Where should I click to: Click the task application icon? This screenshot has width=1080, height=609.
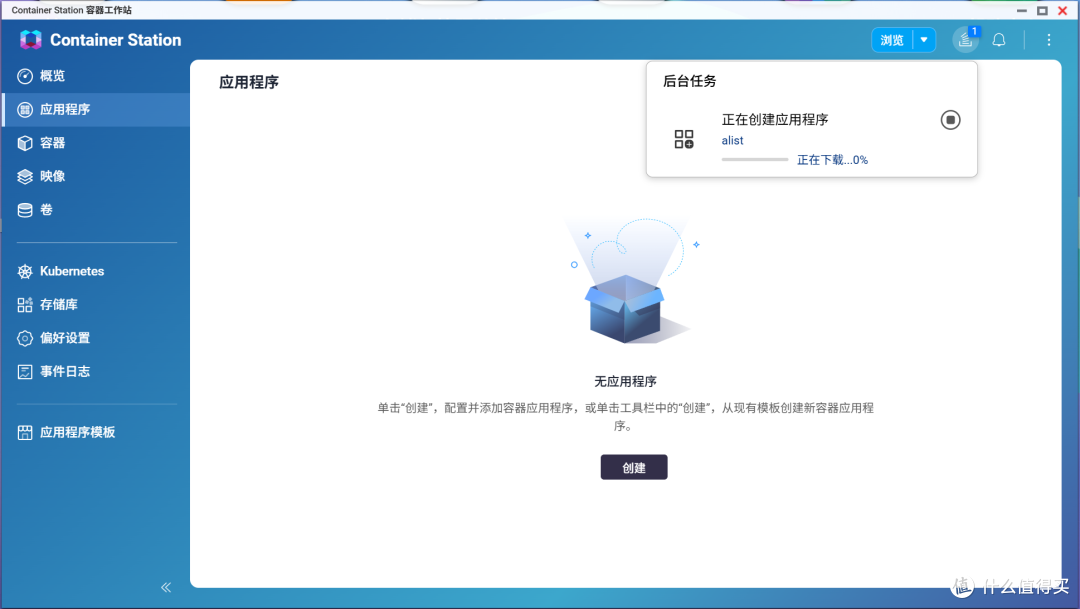point(684,139)
